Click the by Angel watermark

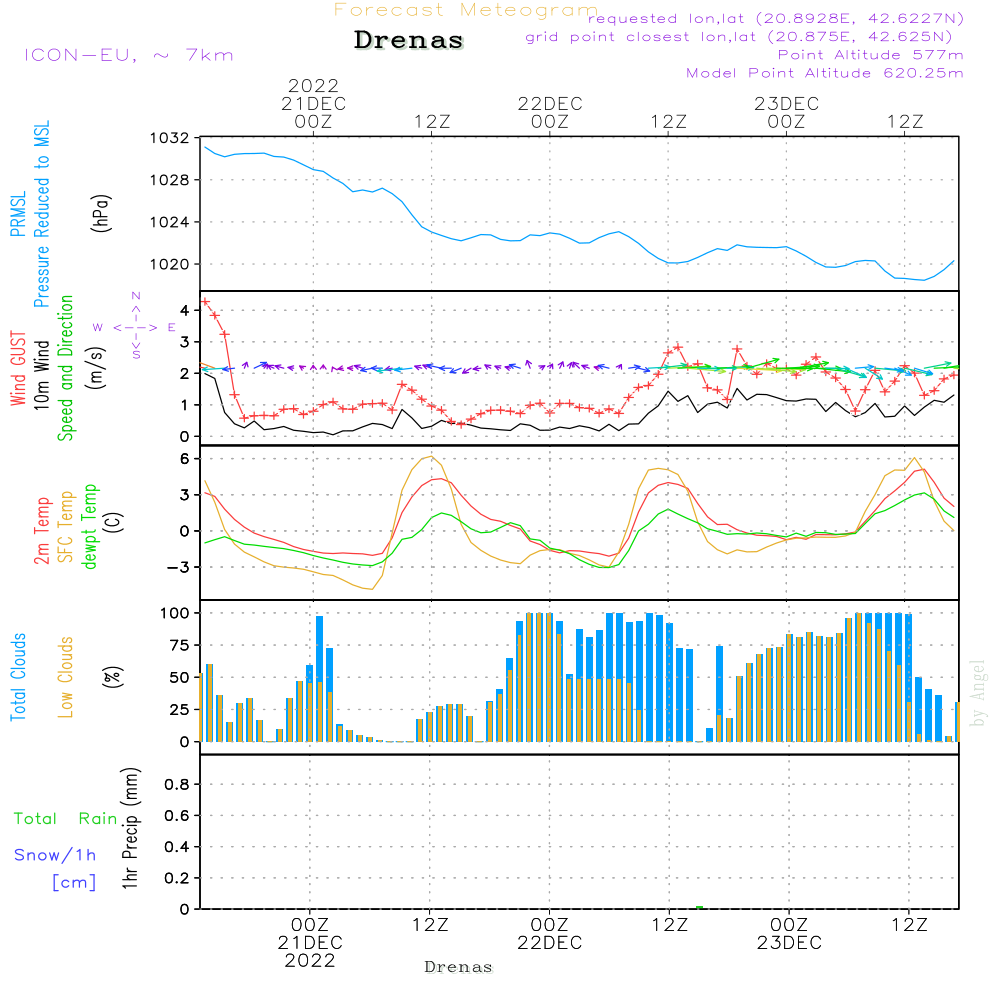point(978,692)
